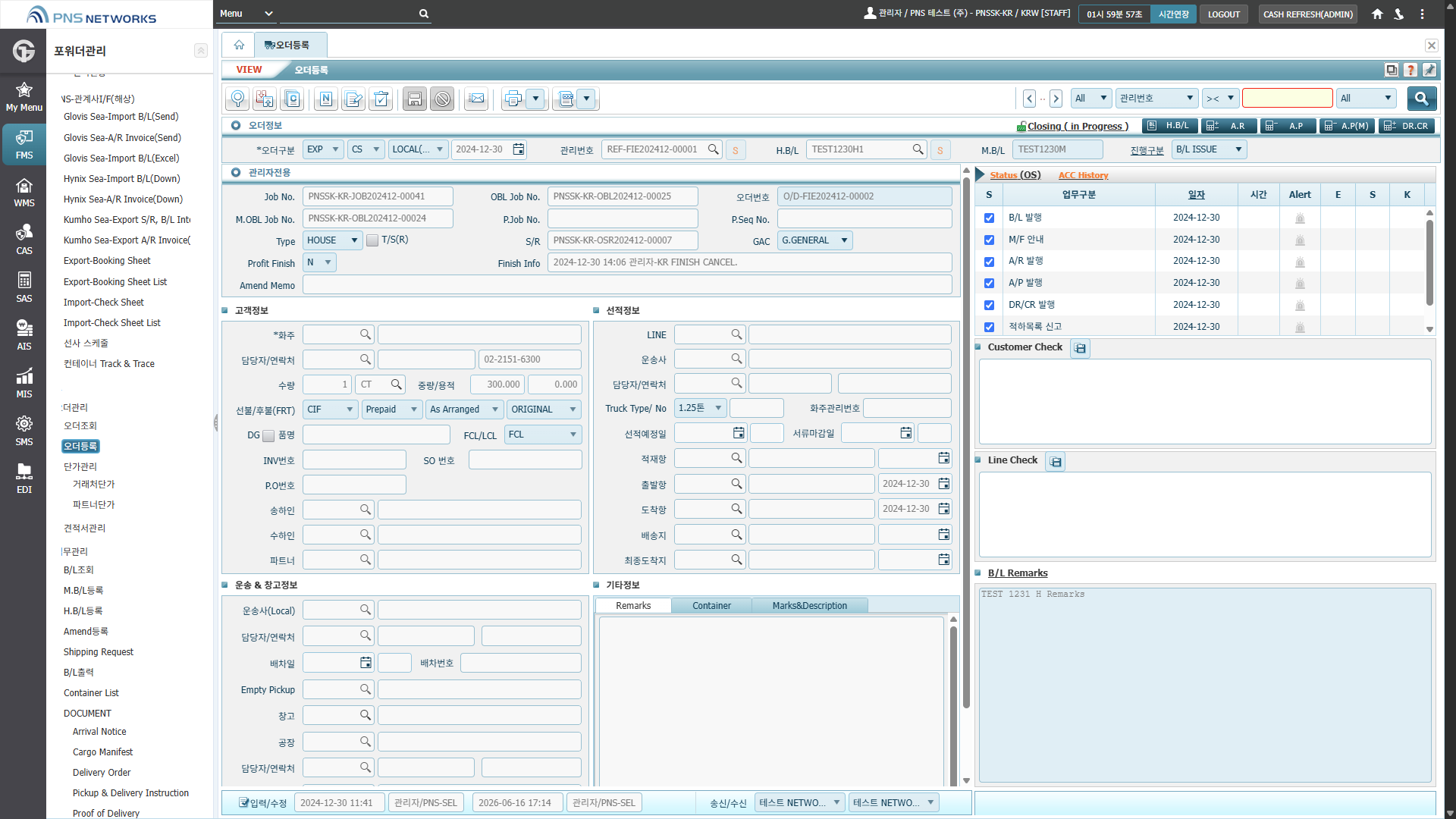Viewport: 1456px width, 819px height.
Task: Open the FCL/LCL dropdown
Action: click(x=543, y=435)
